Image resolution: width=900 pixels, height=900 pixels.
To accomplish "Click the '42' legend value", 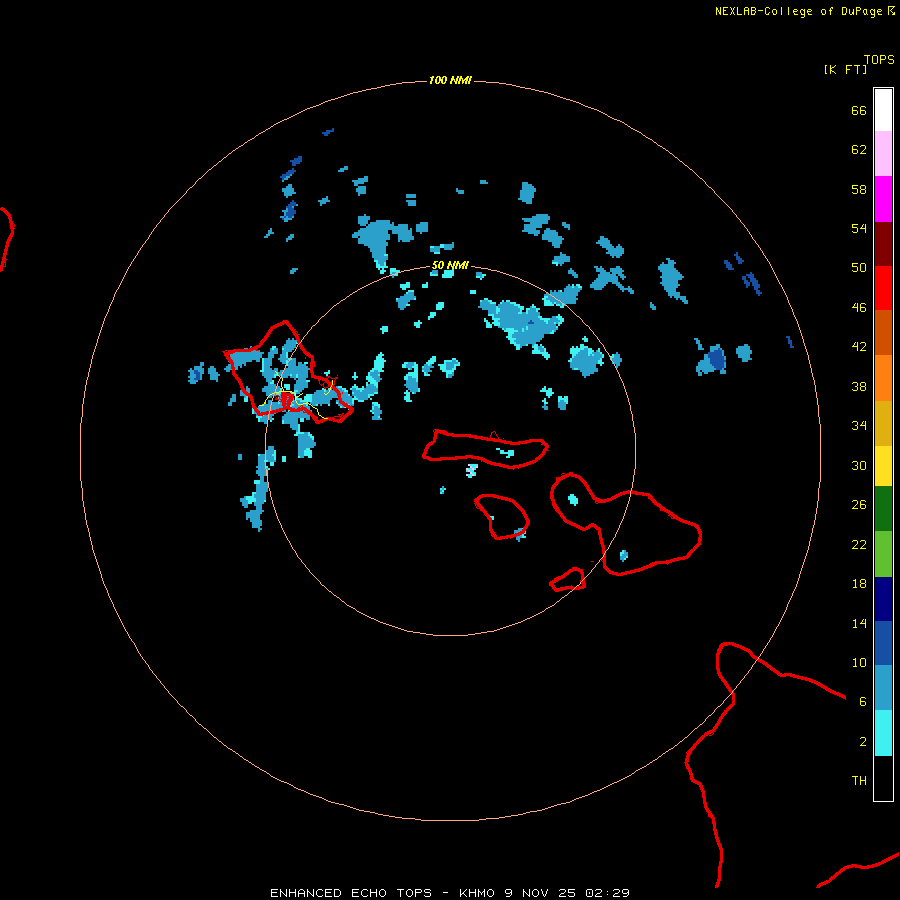I will [x=859, y=347].
